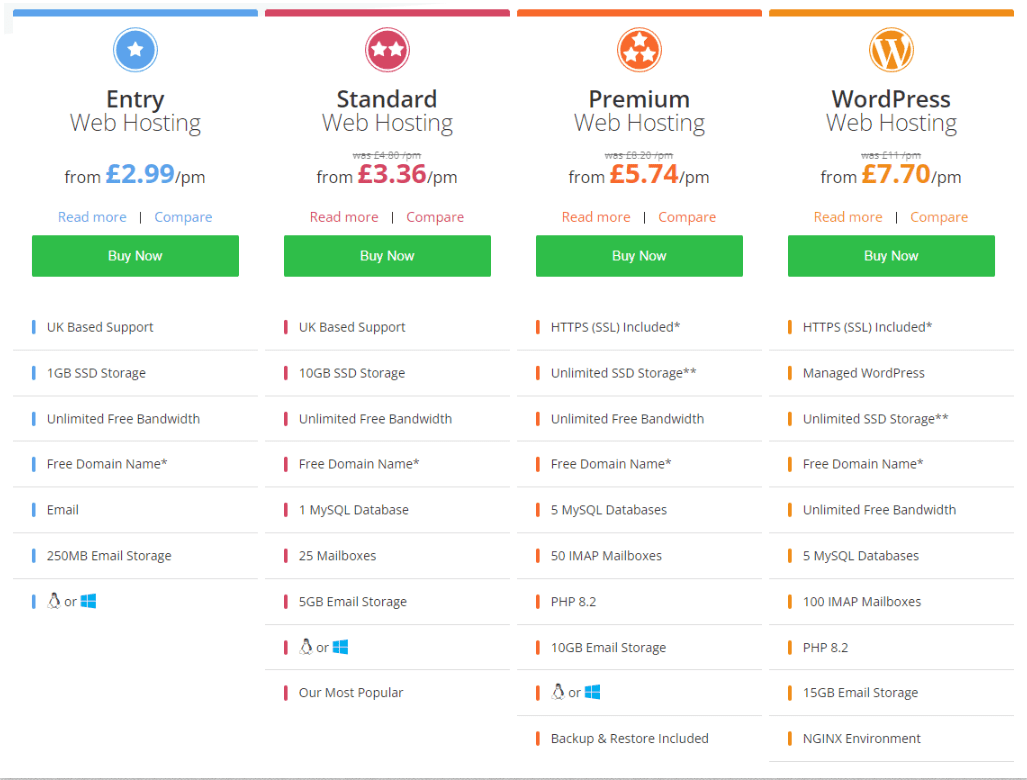Click the WordPress logo icon
Image resolution: width=1027 pixels, height=780 pixels.
point(891,50)
